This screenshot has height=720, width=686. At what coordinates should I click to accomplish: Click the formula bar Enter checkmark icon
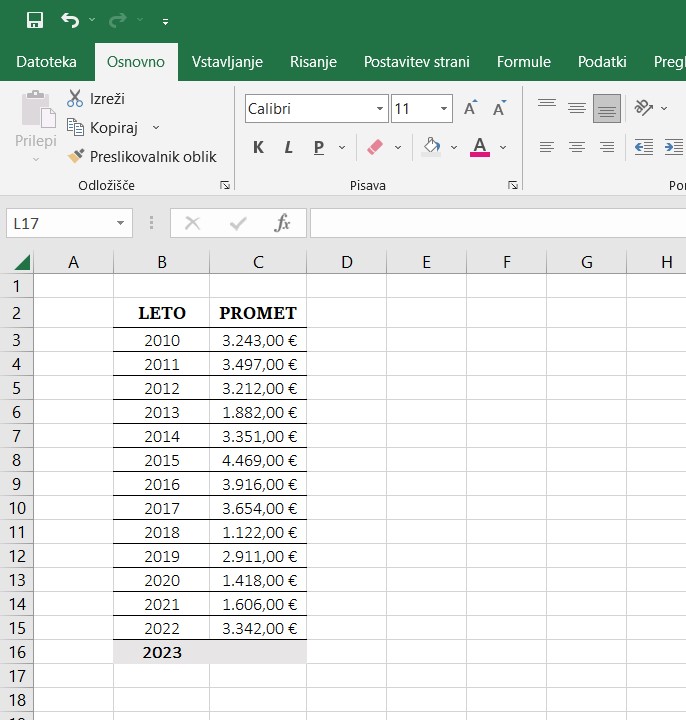pos(238,223)
